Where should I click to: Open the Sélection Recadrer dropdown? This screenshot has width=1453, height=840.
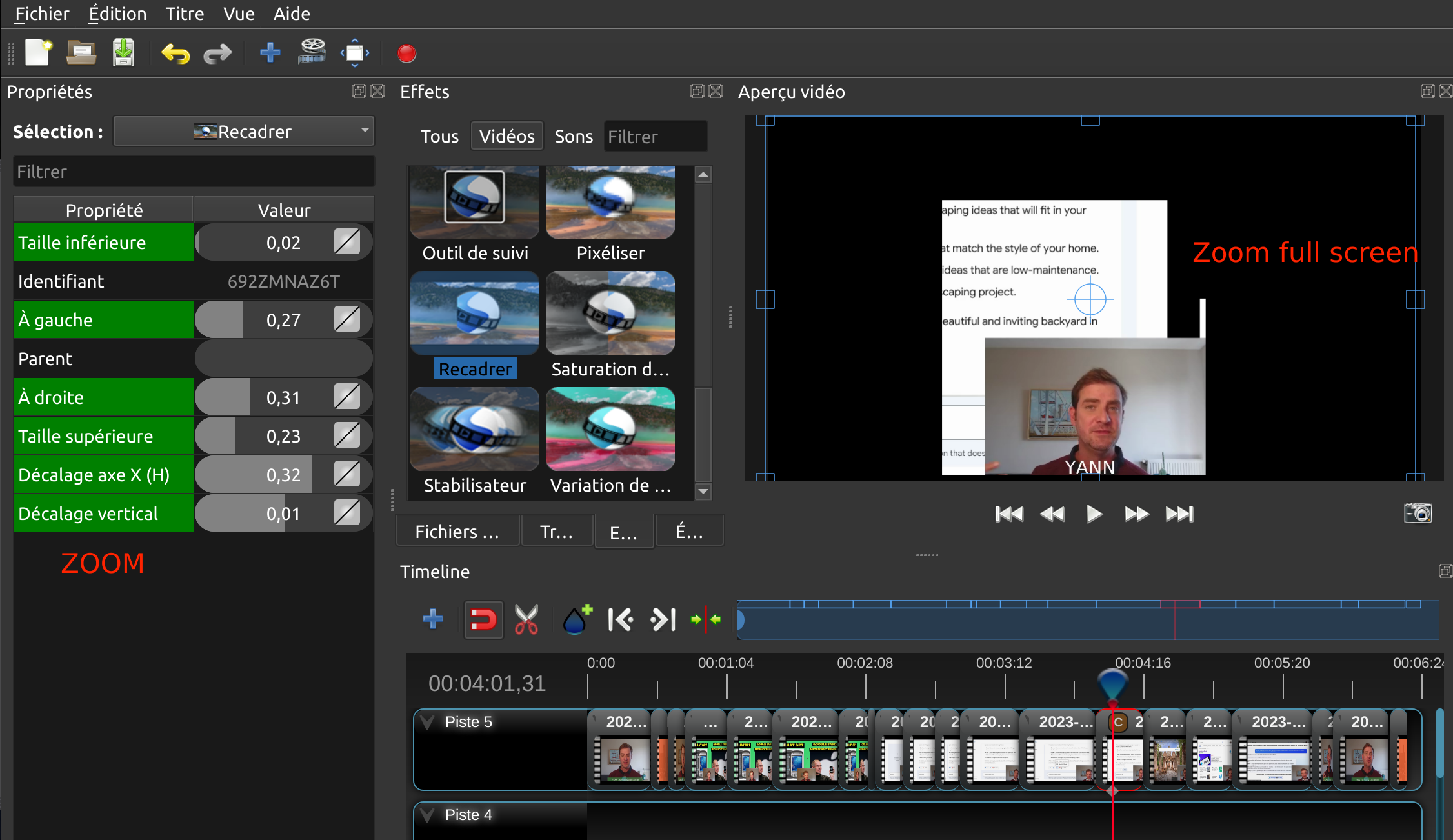click(x=244, y=131)
